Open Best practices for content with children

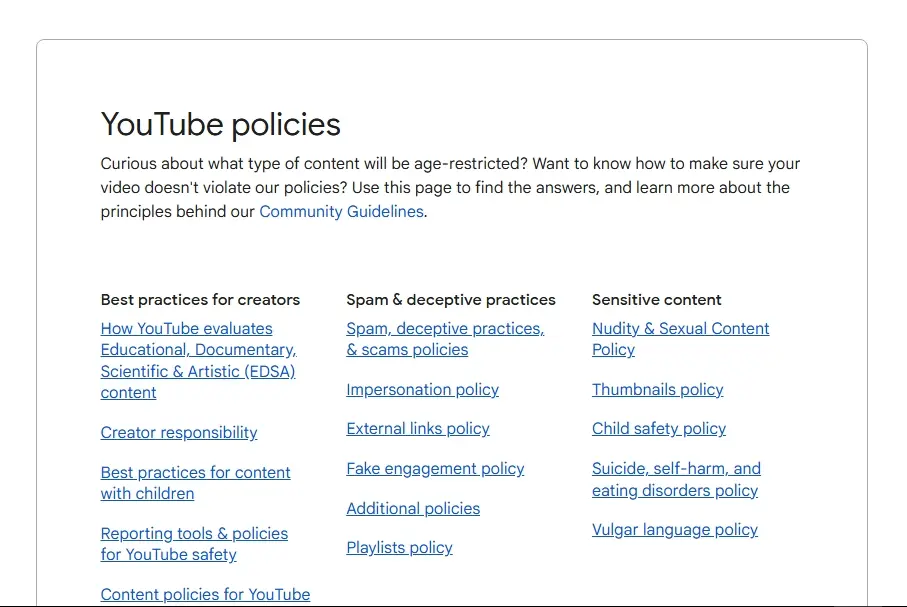pos(196,483)
